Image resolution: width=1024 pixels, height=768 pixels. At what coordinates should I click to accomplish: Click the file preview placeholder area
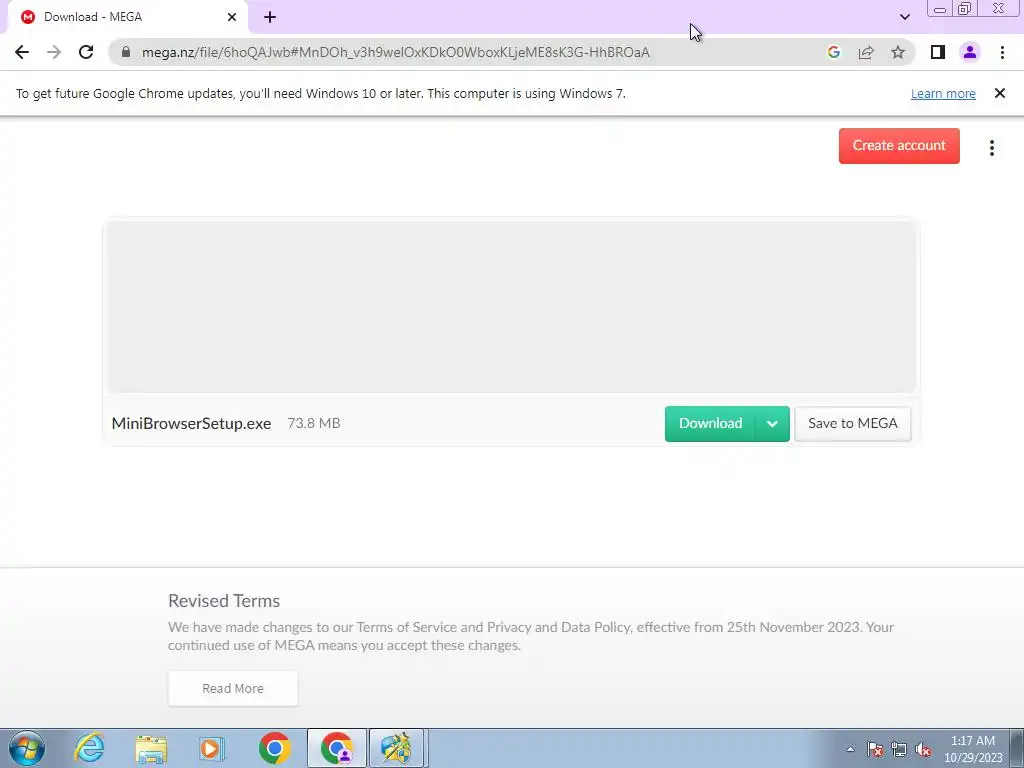[x=511, y=307]
